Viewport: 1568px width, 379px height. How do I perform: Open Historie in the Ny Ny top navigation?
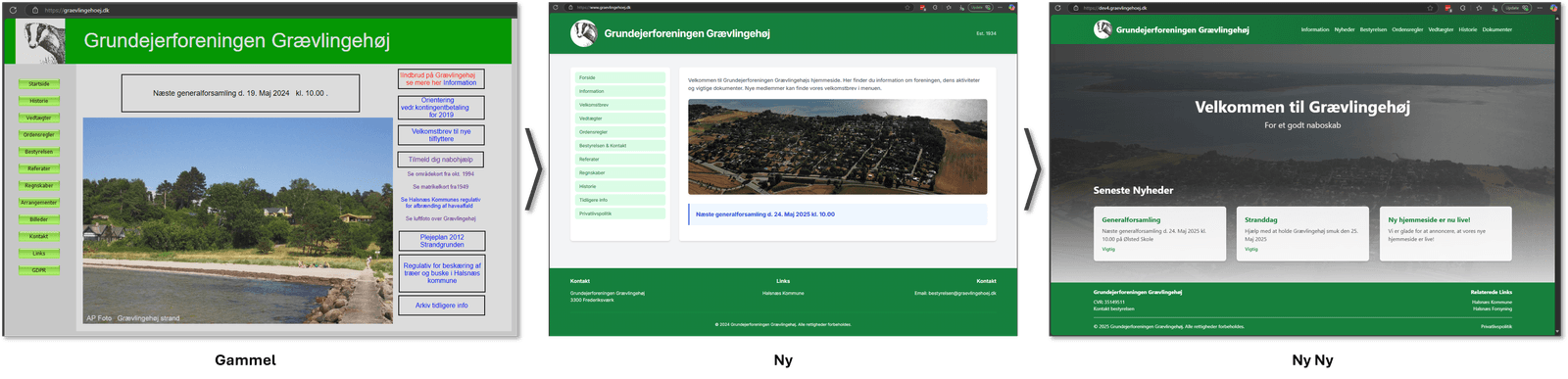1468,29
